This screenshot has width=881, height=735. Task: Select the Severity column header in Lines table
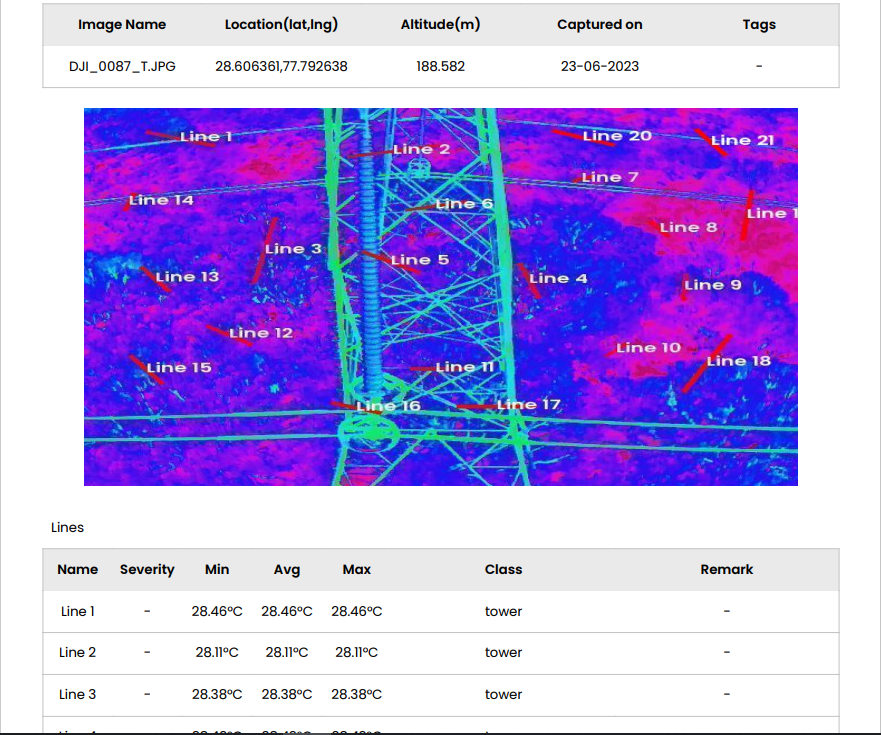click(x=147, y=569)
